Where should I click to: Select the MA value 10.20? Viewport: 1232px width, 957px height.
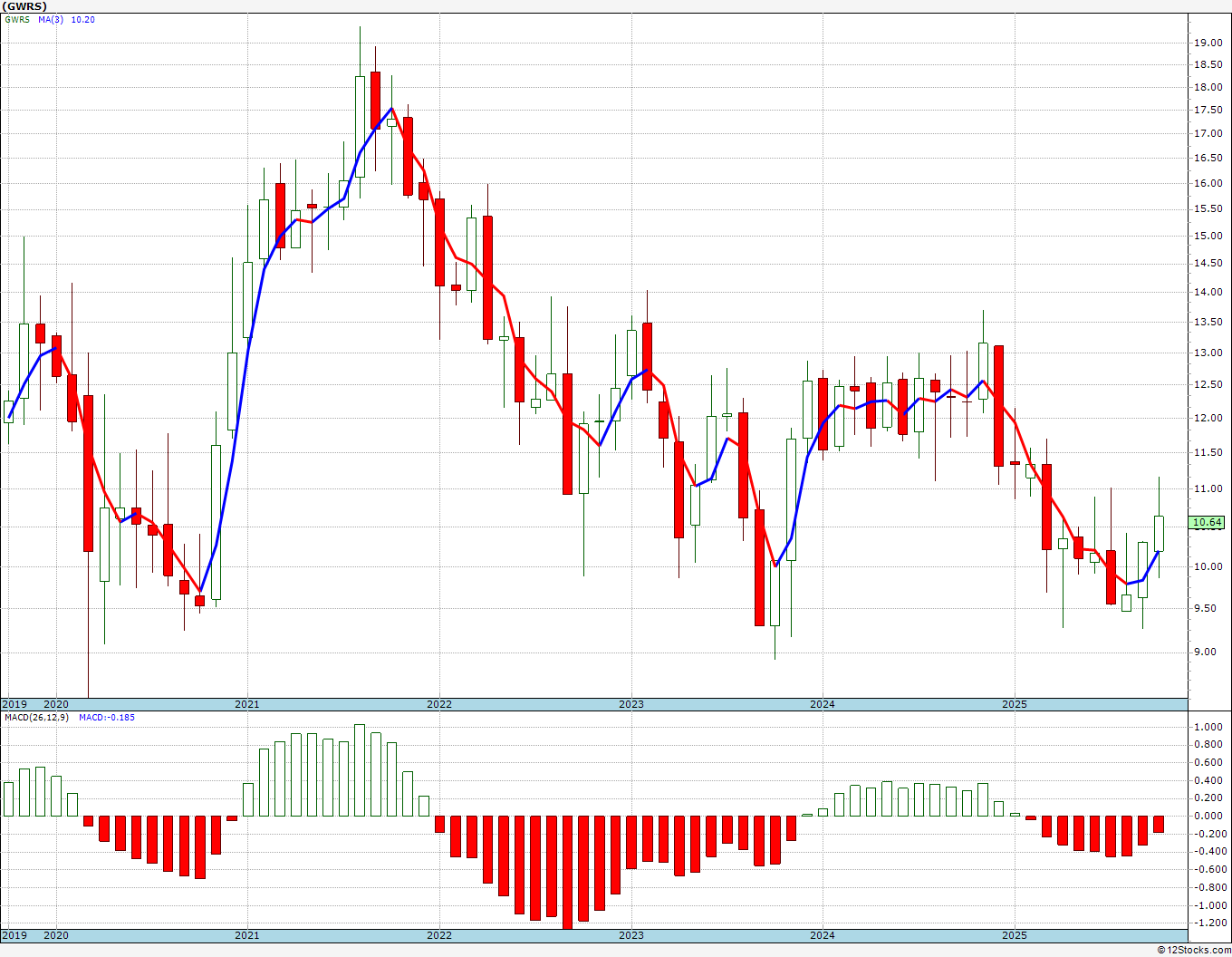tap(82, 19)
